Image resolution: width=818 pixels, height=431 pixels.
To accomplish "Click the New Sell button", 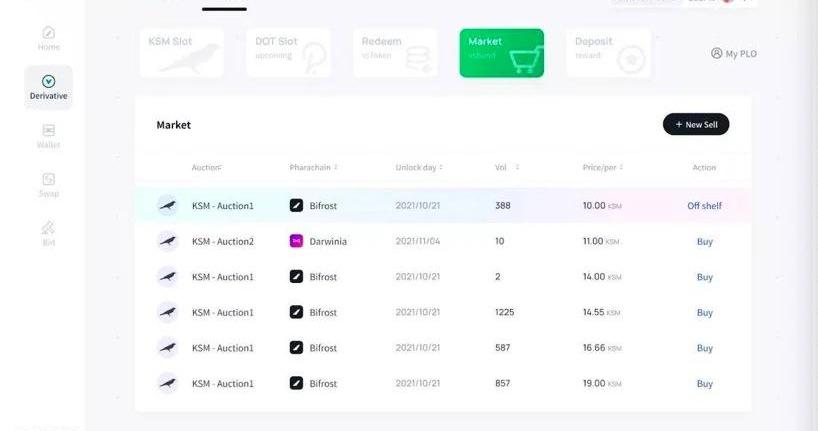I will [696, 124].
